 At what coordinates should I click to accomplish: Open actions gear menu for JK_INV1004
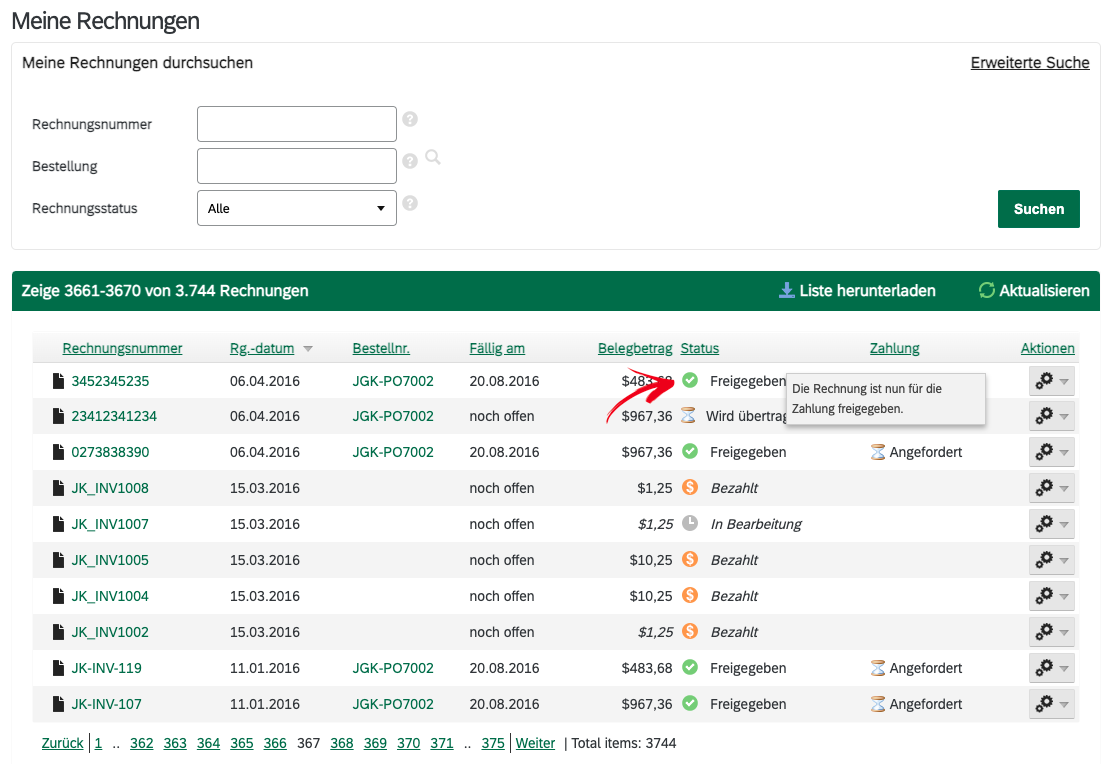pos(1051,596)
